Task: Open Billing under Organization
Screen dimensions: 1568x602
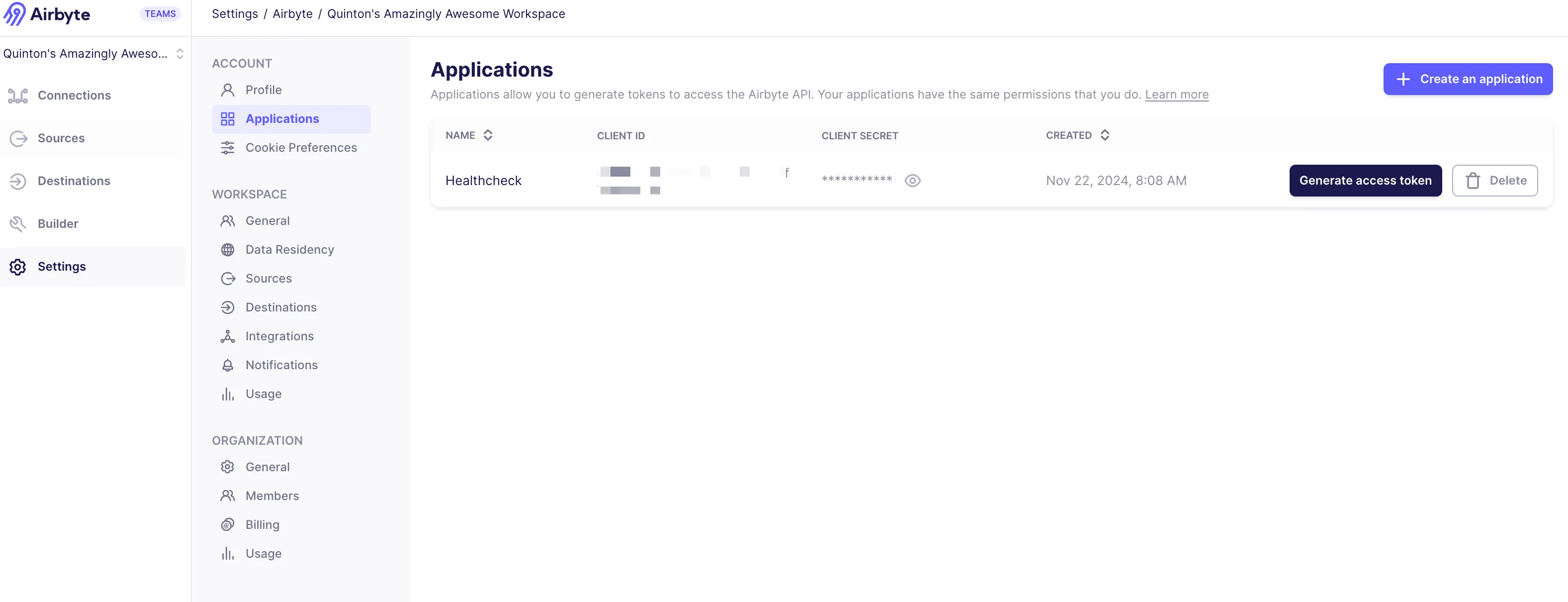Action: 262,524
